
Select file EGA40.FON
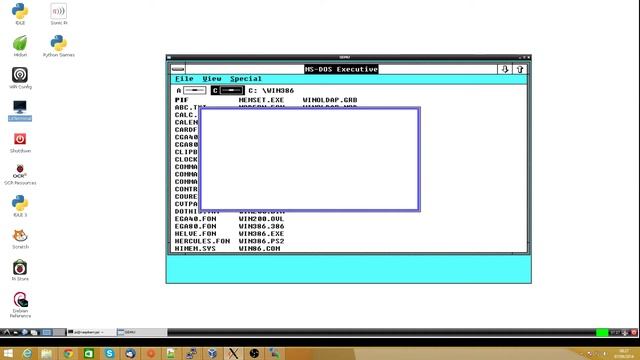click(196, 219)
